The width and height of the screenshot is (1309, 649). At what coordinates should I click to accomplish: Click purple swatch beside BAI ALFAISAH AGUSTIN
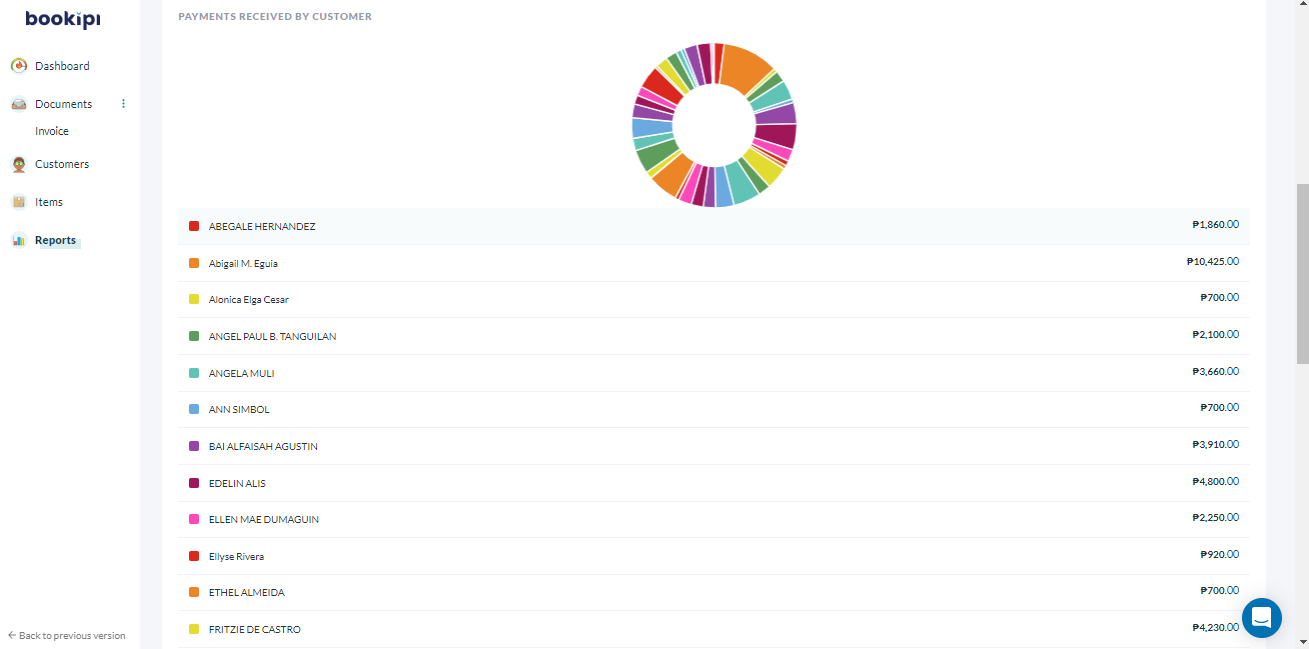click(194, 446)
